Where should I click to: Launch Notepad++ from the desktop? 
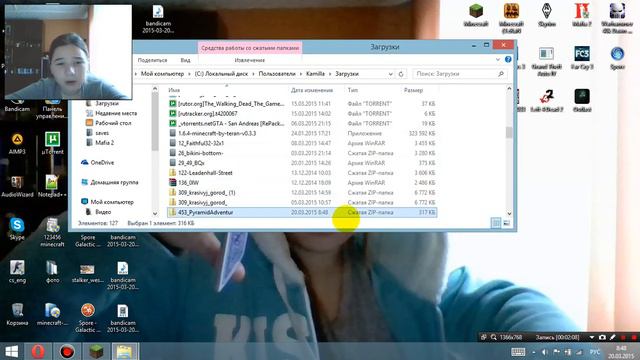pos(52,187)
